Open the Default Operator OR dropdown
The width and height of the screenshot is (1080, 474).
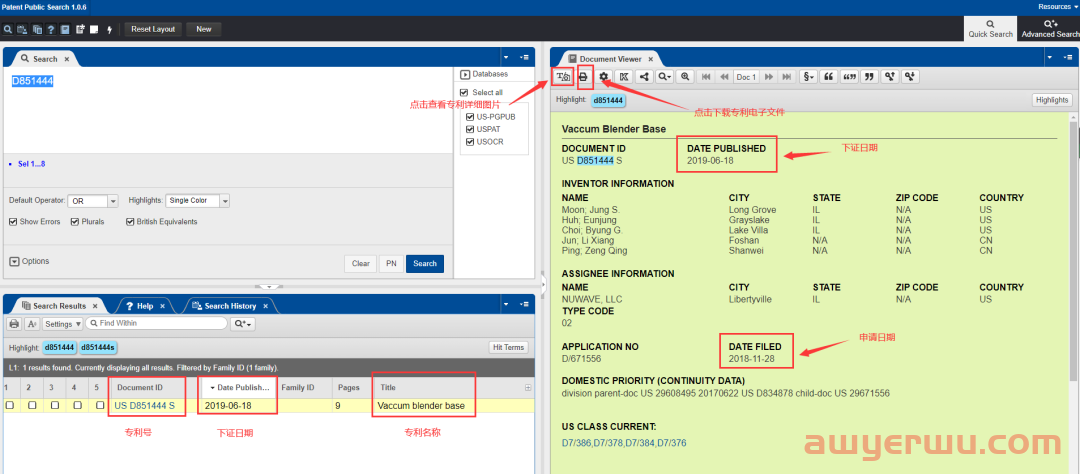click(x=92, y=201)
